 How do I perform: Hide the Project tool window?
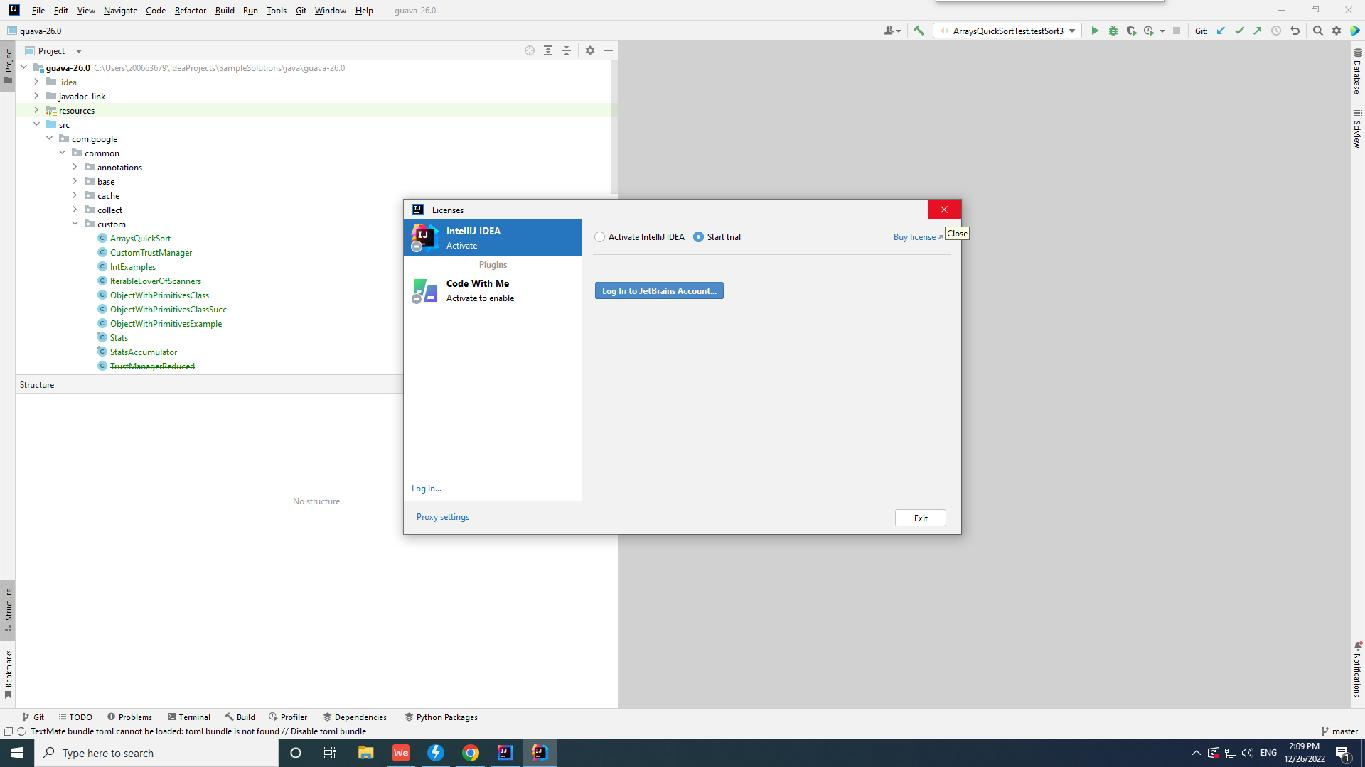pos(608,50)
